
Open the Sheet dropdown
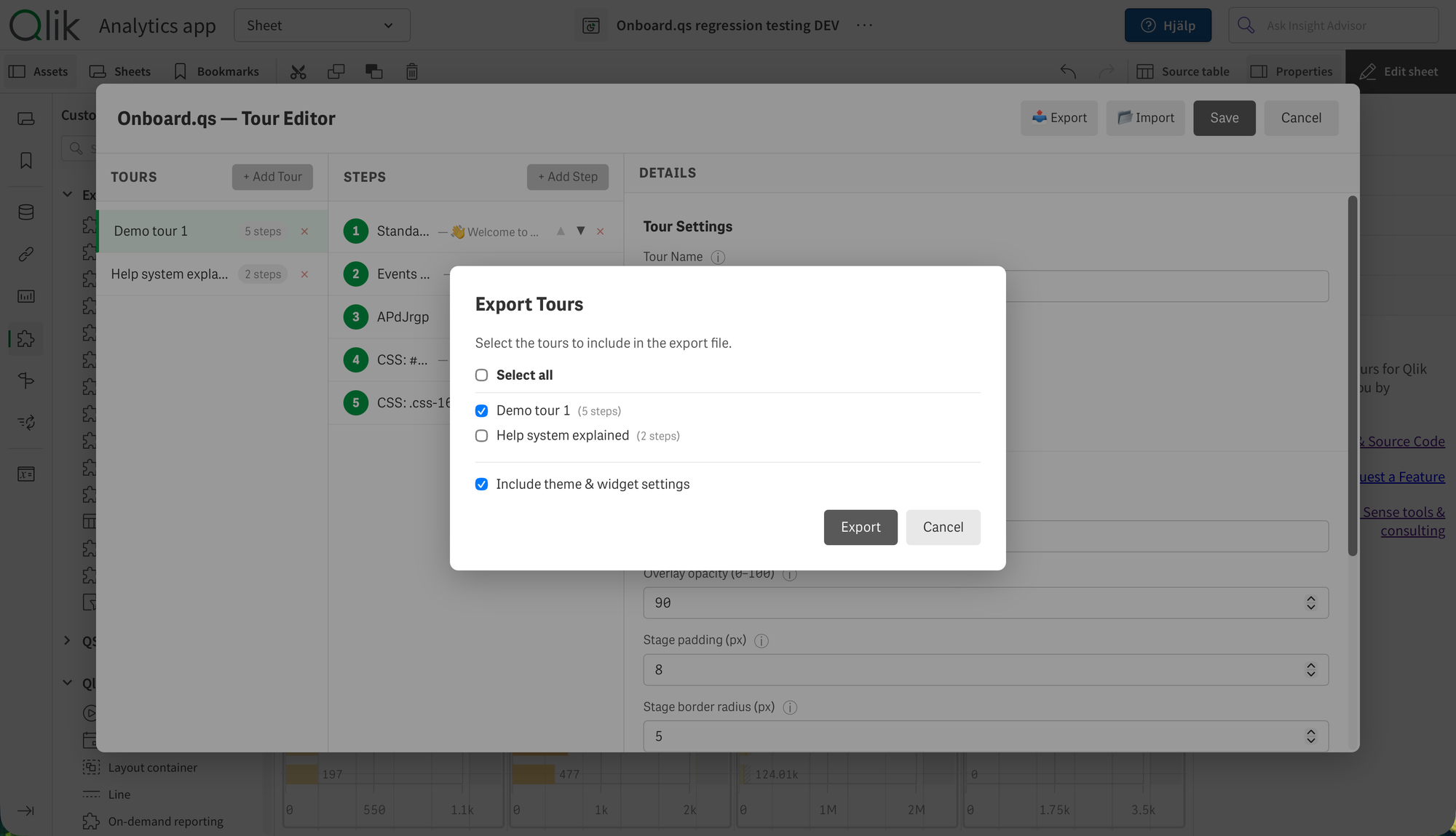pyautogui.click(x=322, y=25)
